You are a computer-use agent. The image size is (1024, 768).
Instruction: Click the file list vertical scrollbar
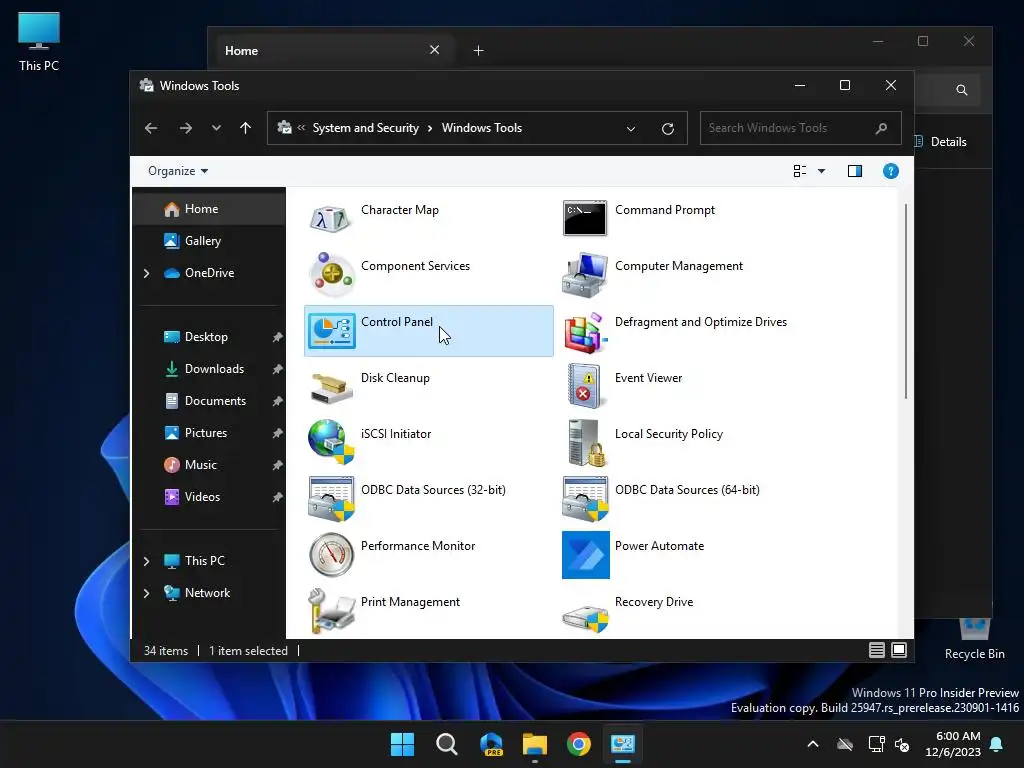(906, 301)
